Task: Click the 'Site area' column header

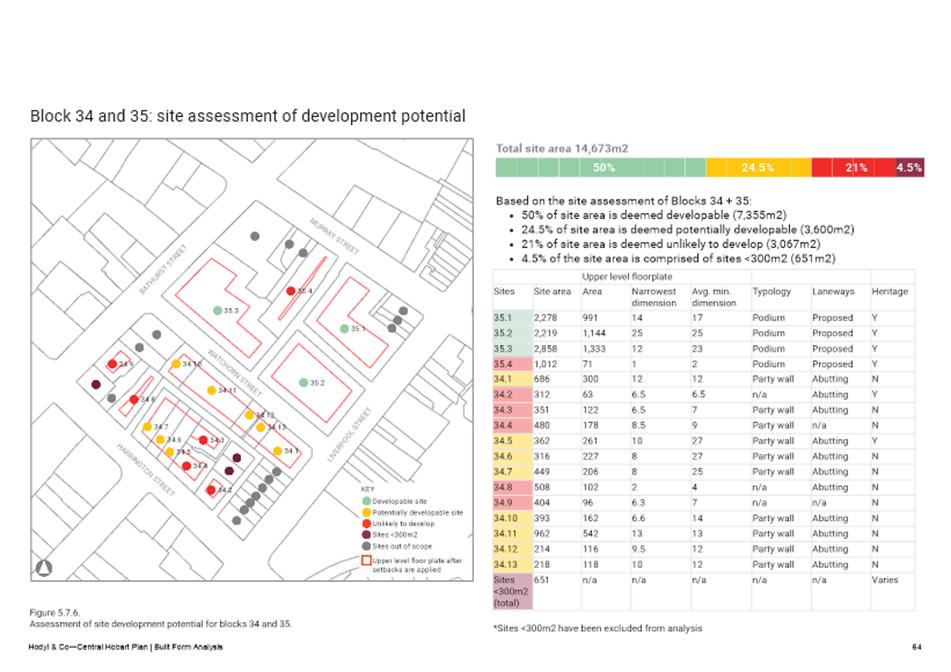Action: coord(552,292)
